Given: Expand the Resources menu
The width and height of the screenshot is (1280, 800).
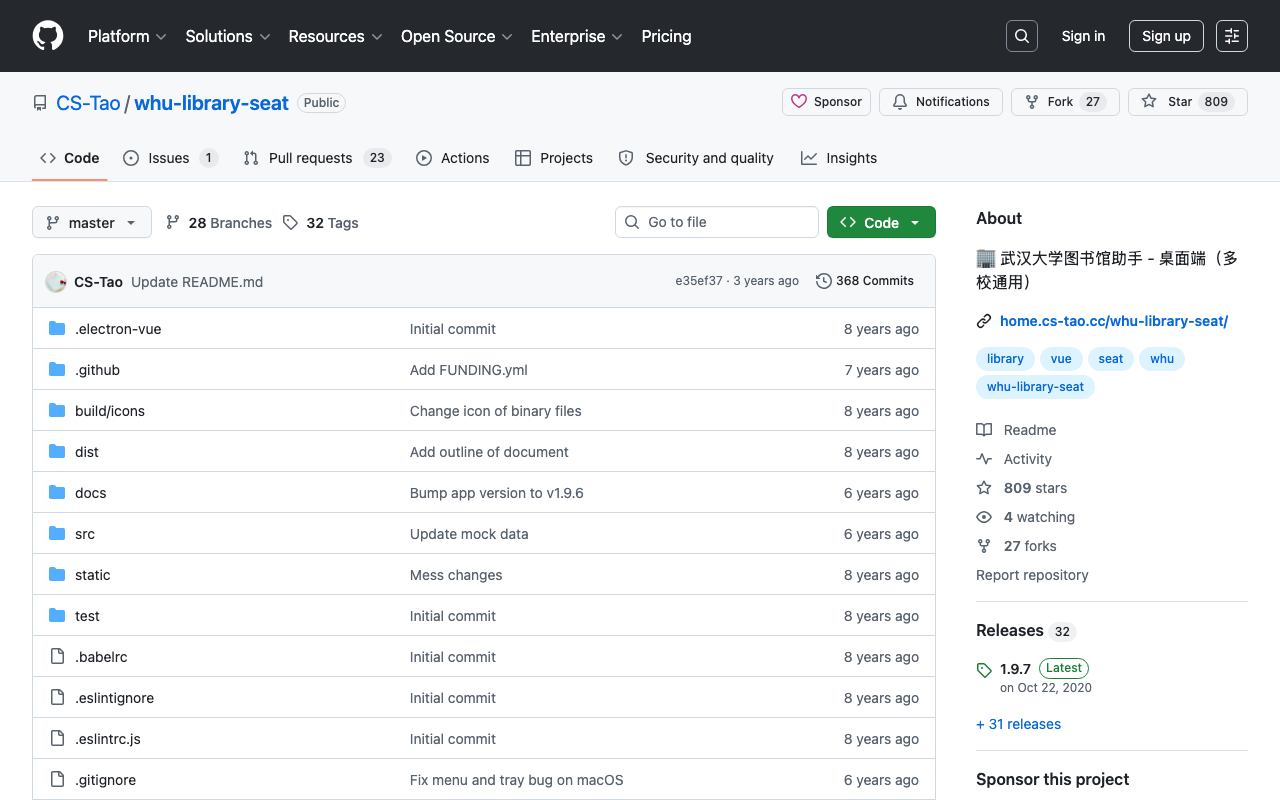Looking at the screenshot, I should 336,36.
